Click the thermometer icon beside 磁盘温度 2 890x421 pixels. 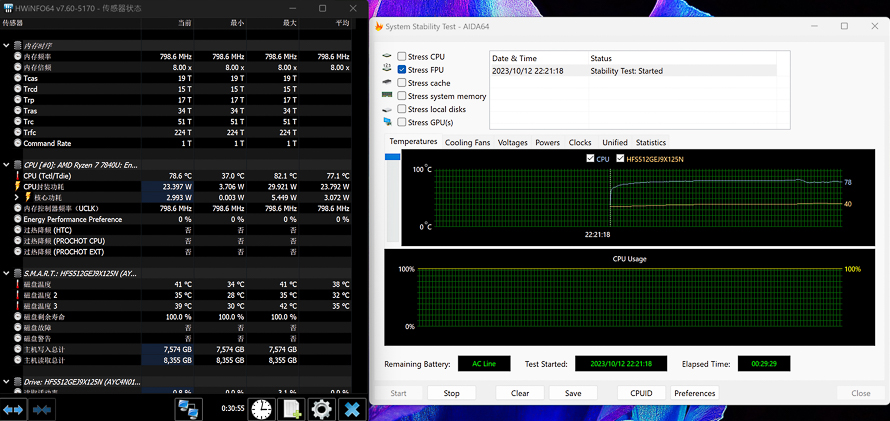pos(18,295)
